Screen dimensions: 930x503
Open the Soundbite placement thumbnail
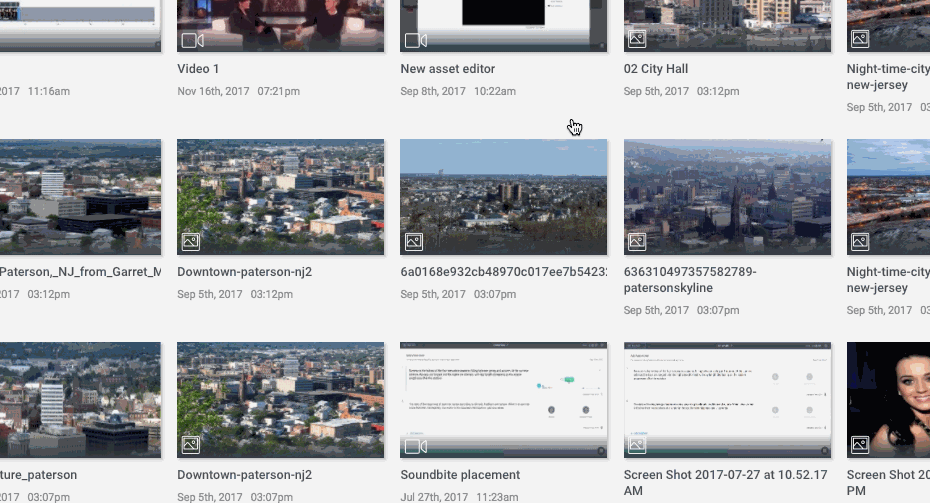pyautogui.click(x=504, y=400)
